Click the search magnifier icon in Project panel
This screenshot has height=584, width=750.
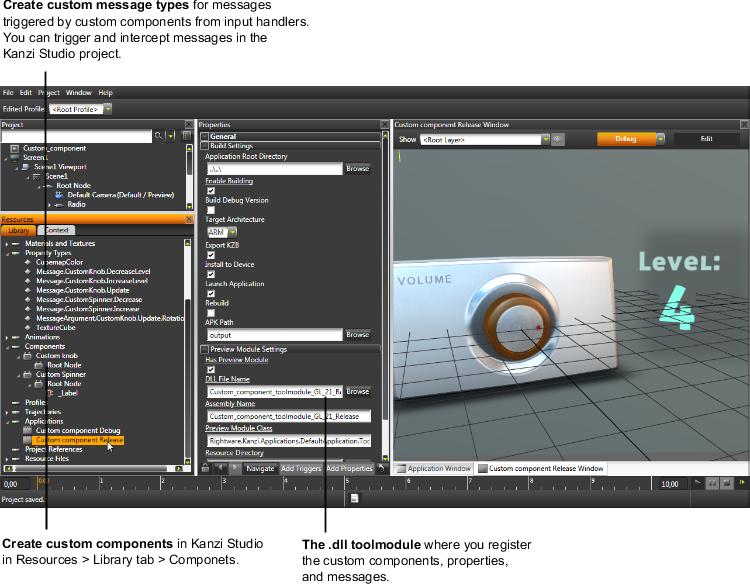point(158,136)
